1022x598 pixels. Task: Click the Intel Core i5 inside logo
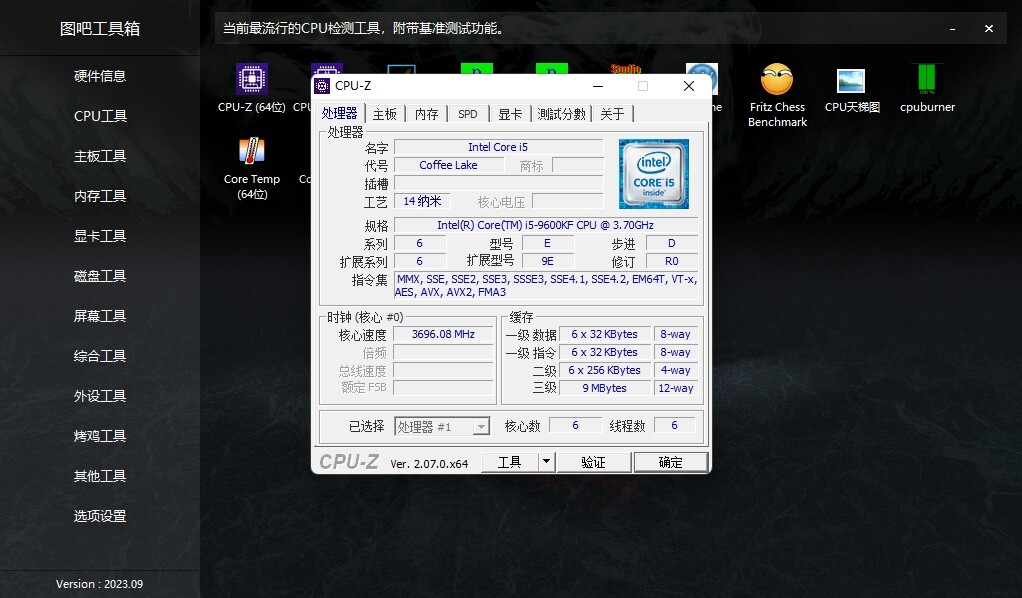[x=653, y=177]
